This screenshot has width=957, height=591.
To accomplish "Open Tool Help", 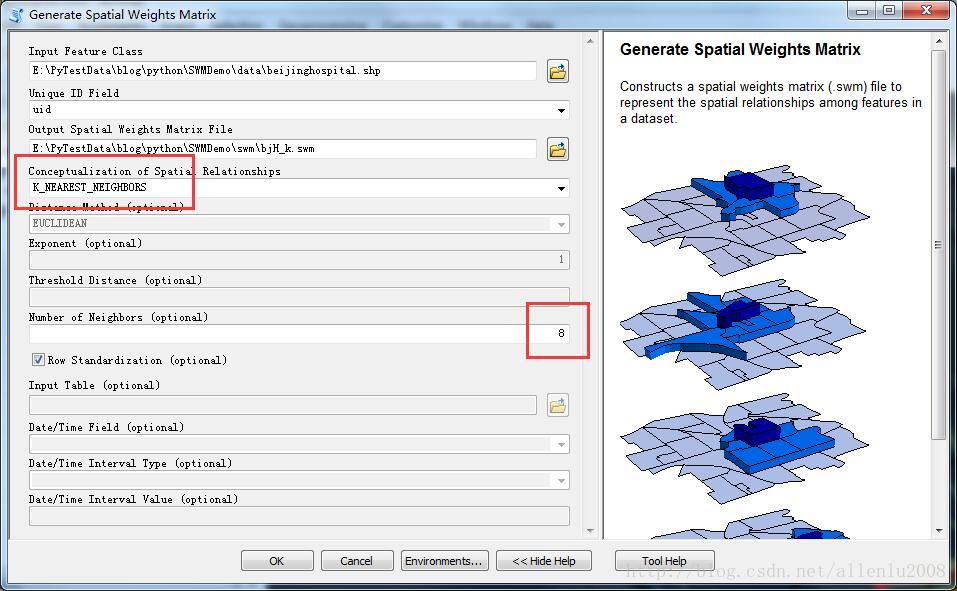I will click(x=664, y=560).
